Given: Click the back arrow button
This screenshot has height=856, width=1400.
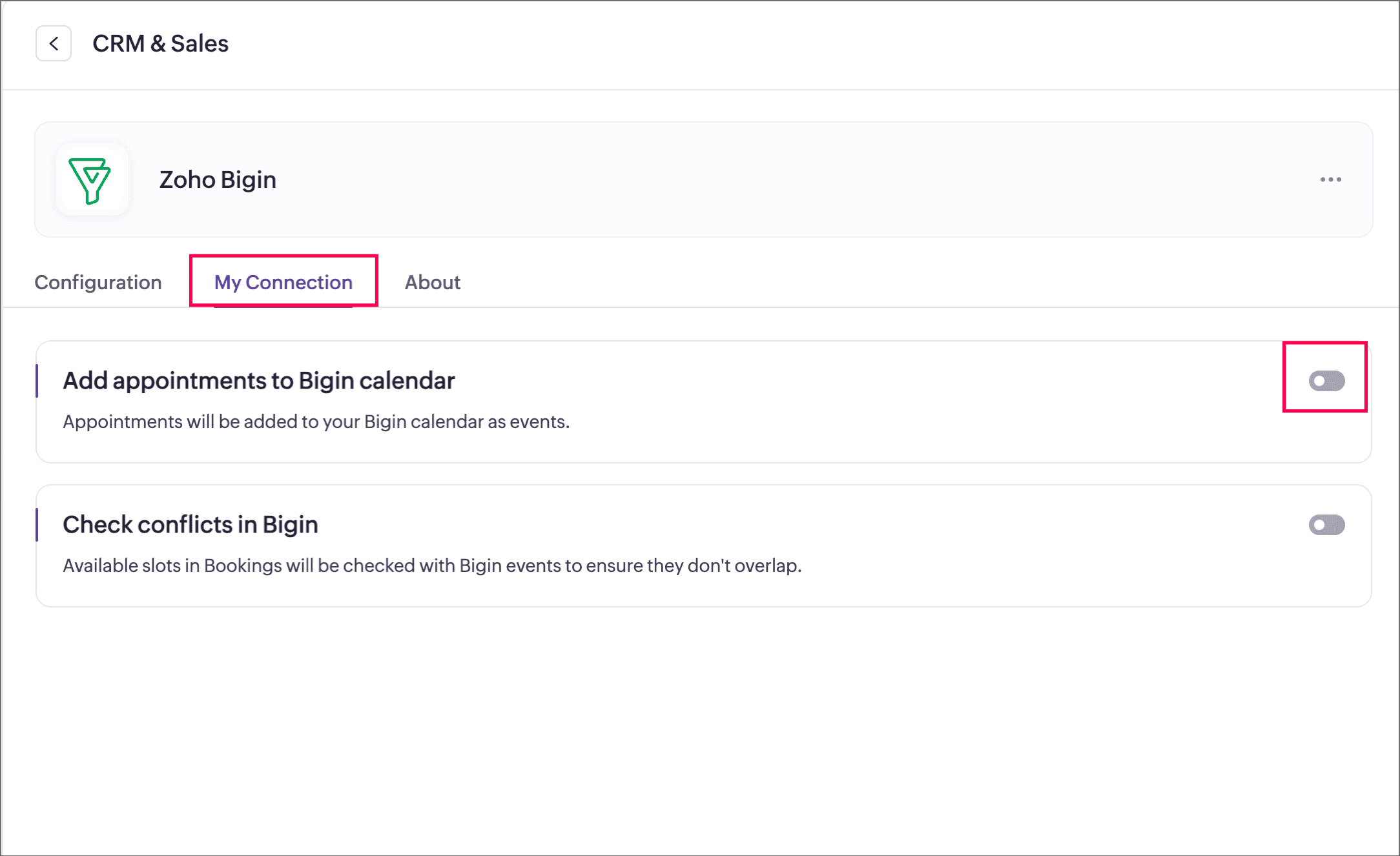Looking at the screenshot, I should (54, 43).
